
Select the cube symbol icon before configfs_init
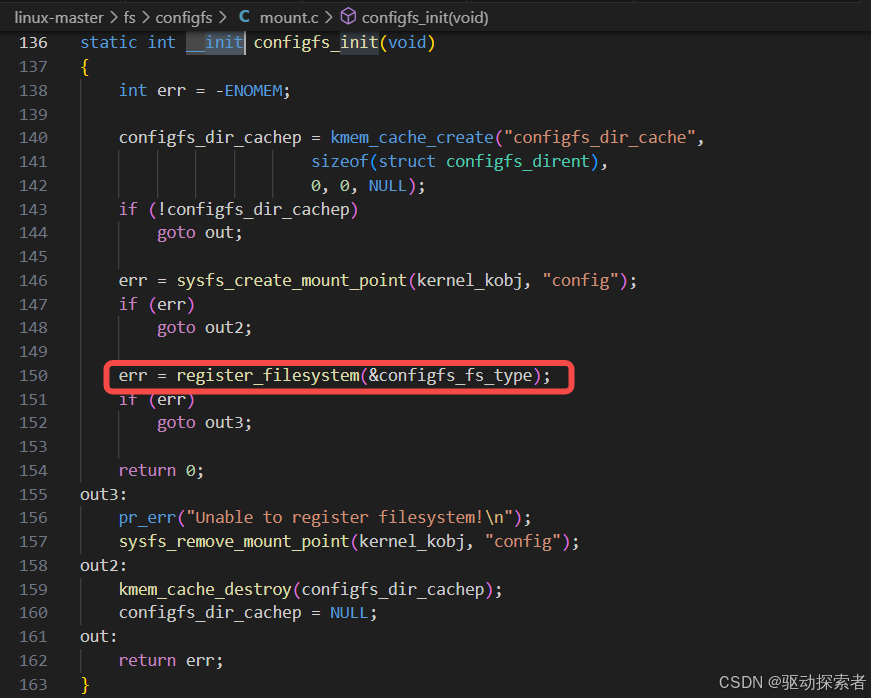348,17
